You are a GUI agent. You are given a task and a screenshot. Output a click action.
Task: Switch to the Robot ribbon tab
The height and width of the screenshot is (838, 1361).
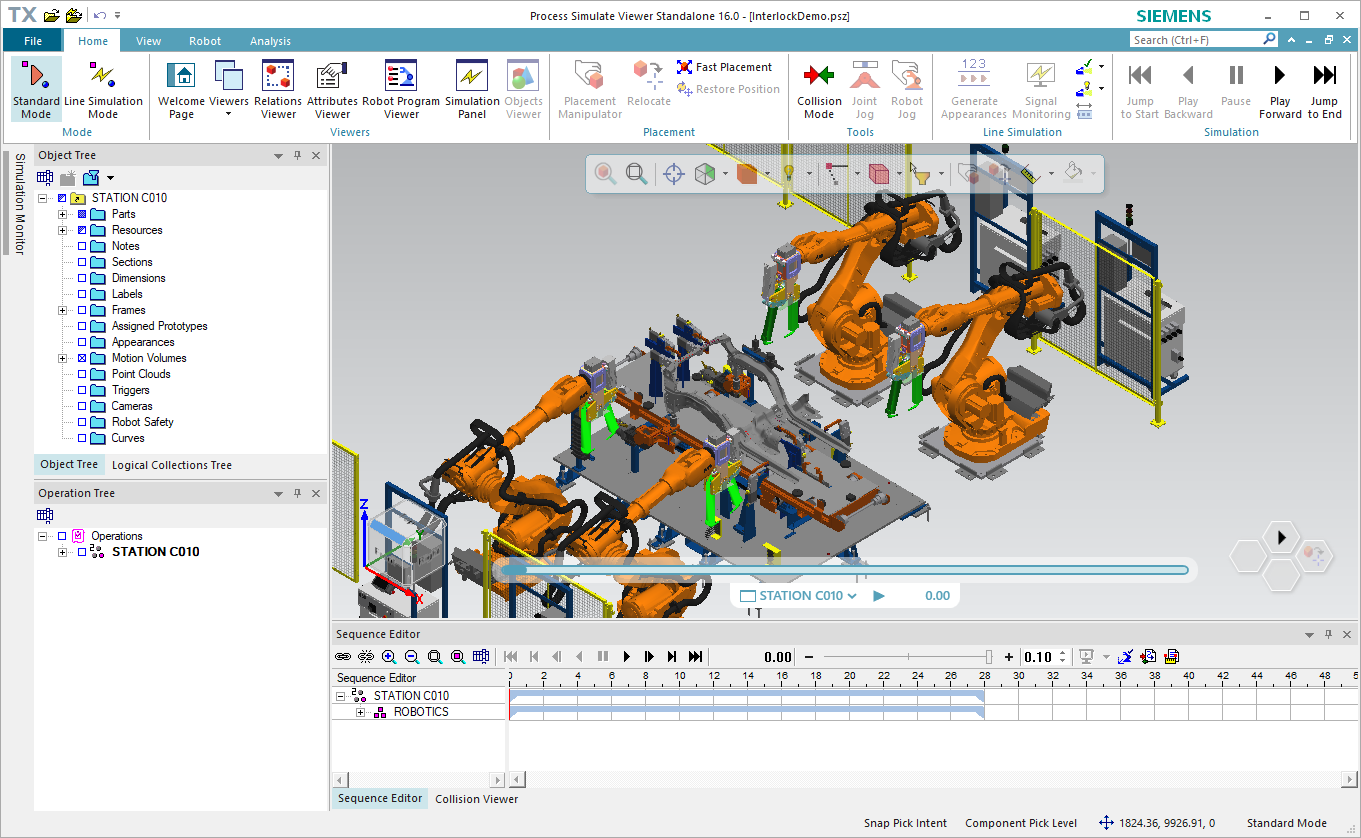205,41
